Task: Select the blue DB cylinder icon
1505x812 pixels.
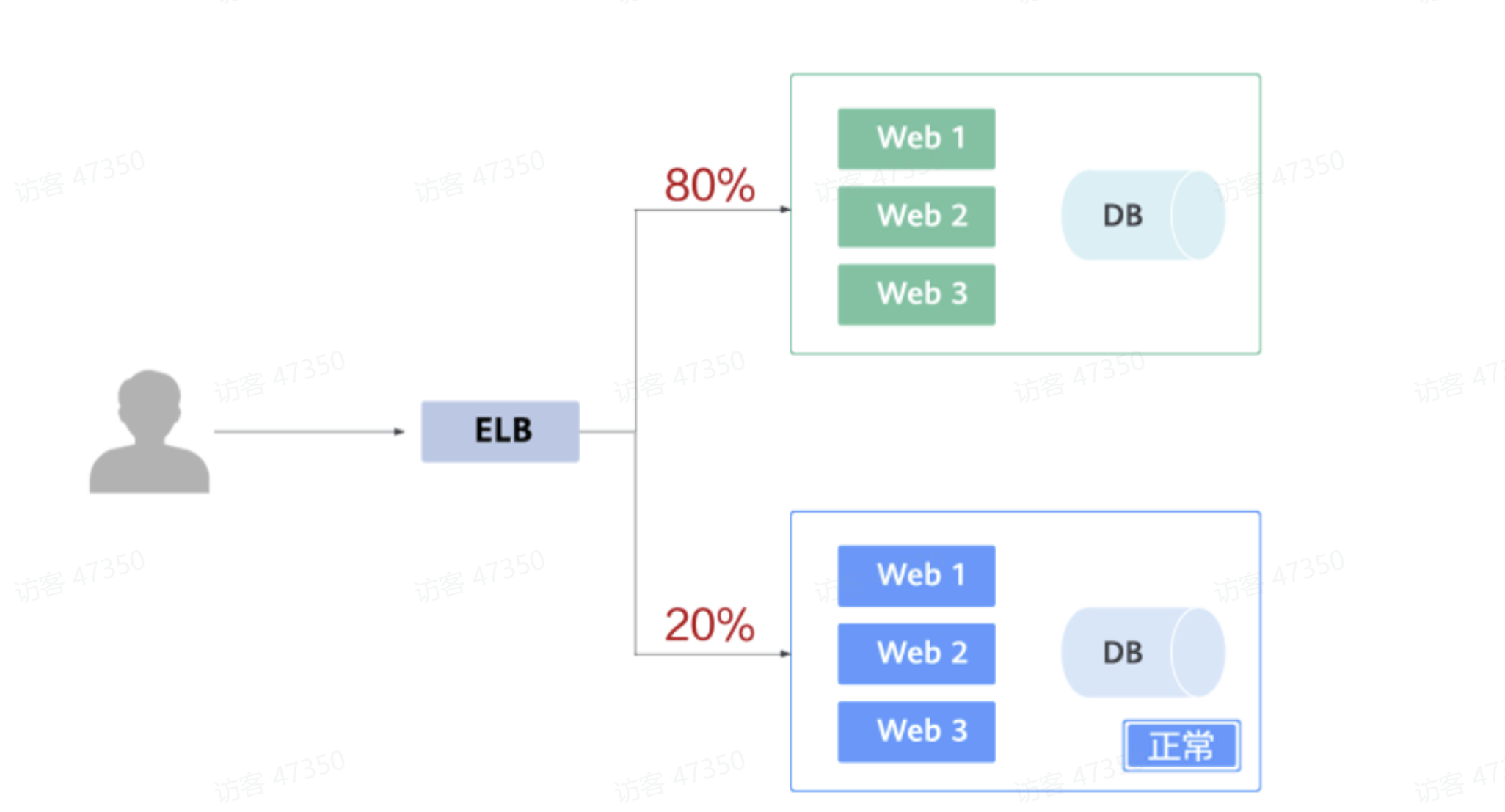Action: pos(1143,652)
